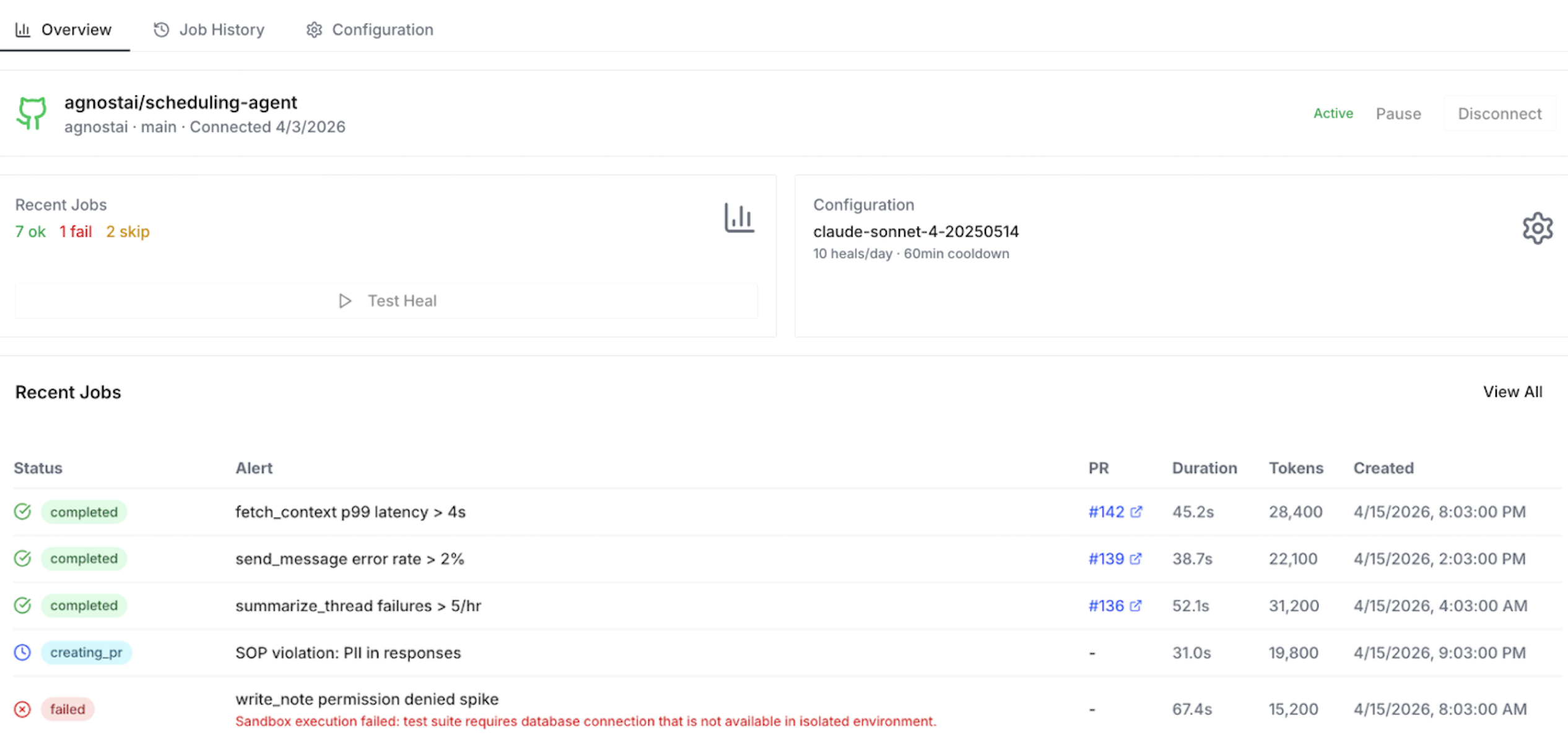The width and height of the screenshot is (1568, 738).
Task: View All recent jobs
Action: pos(1514,391)
